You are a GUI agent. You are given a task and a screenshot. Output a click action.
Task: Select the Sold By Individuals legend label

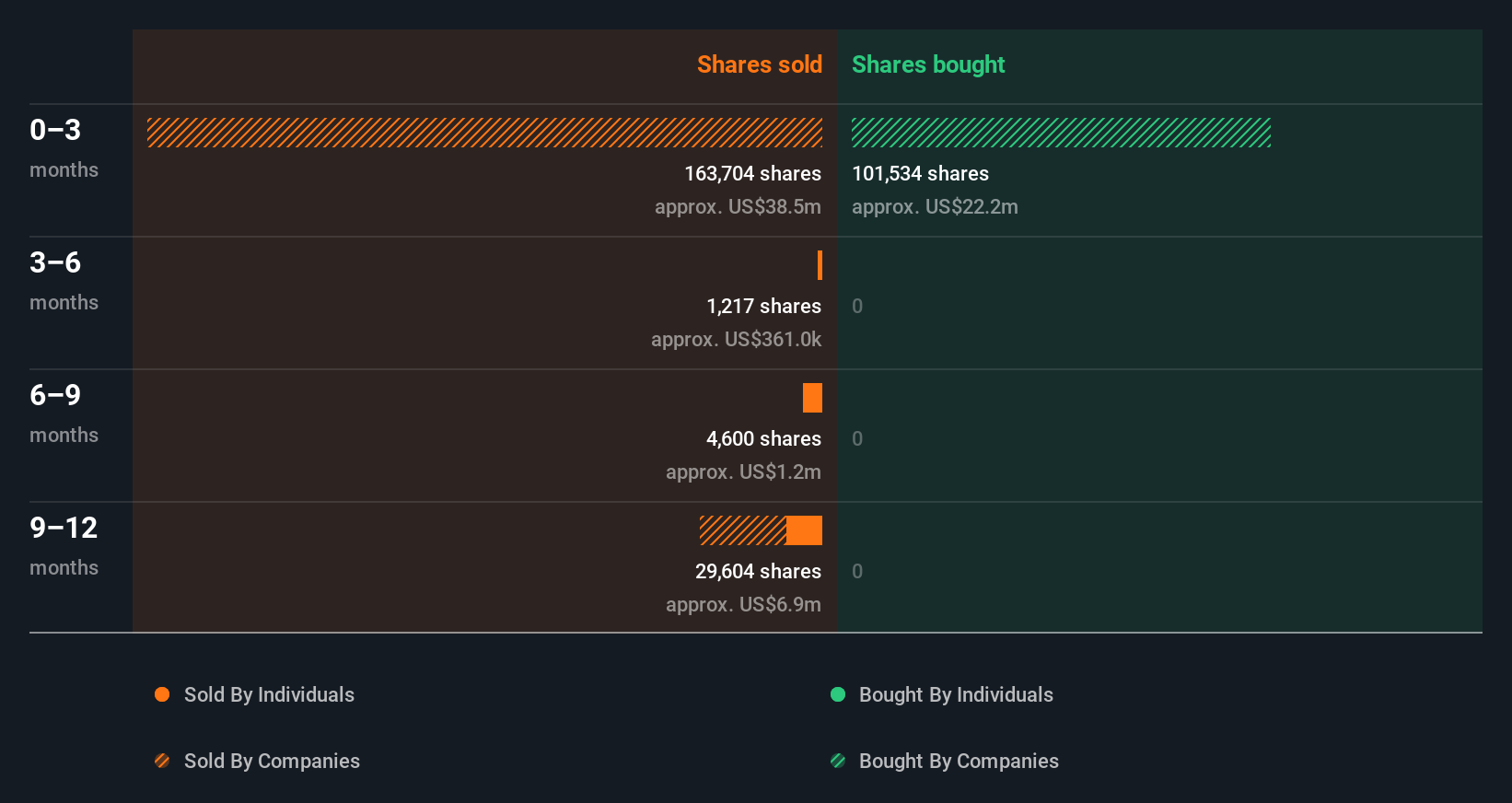tap(269, 694)
